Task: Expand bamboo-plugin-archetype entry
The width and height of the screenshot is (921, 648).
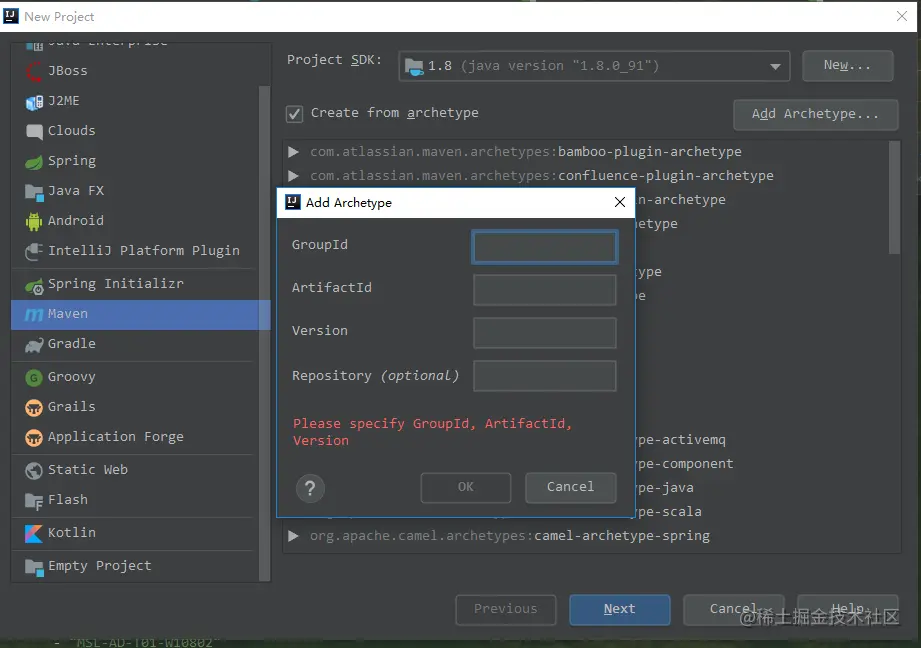Action: tap(293, 152)
